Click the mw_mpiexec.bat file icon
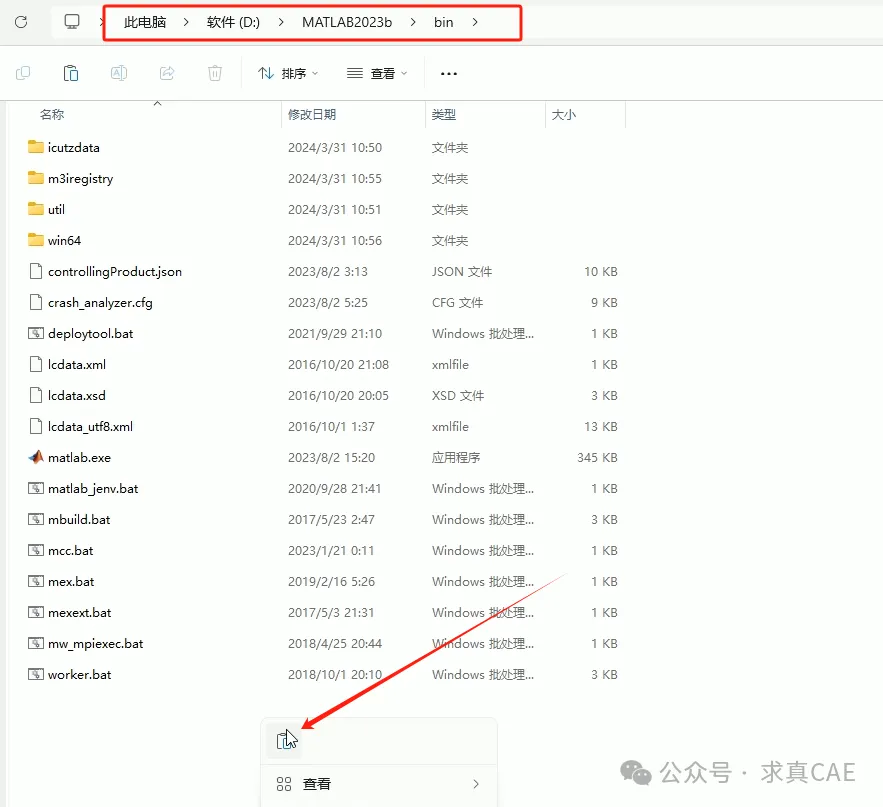 click(35, 643)
